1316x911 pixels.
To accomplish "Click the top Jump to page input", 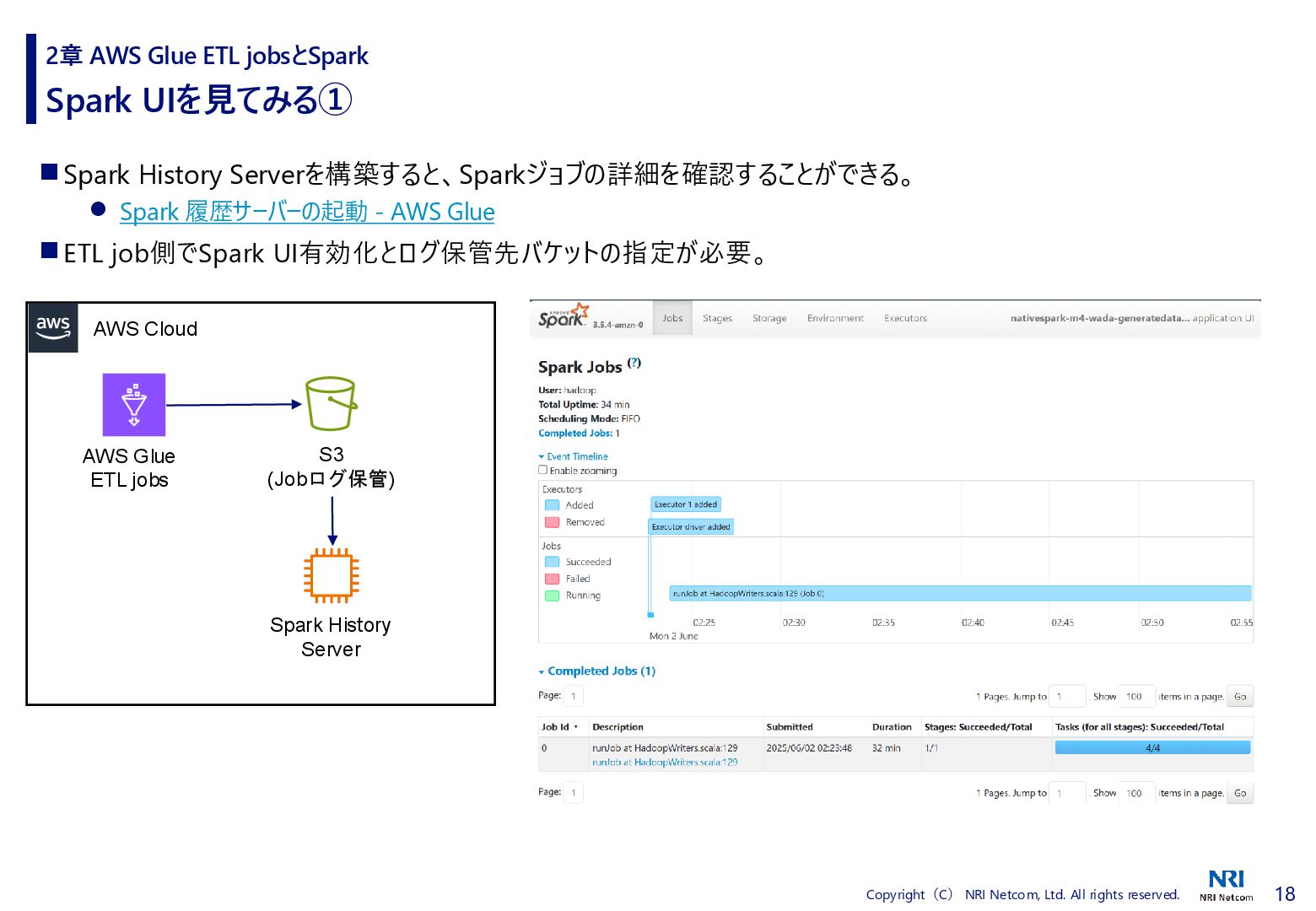I will (1068, 697).
